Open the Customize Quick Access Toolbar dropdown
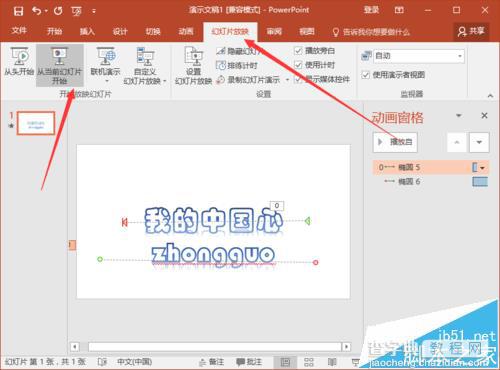The width and height of the screenshot is (500, 370). 94,11
